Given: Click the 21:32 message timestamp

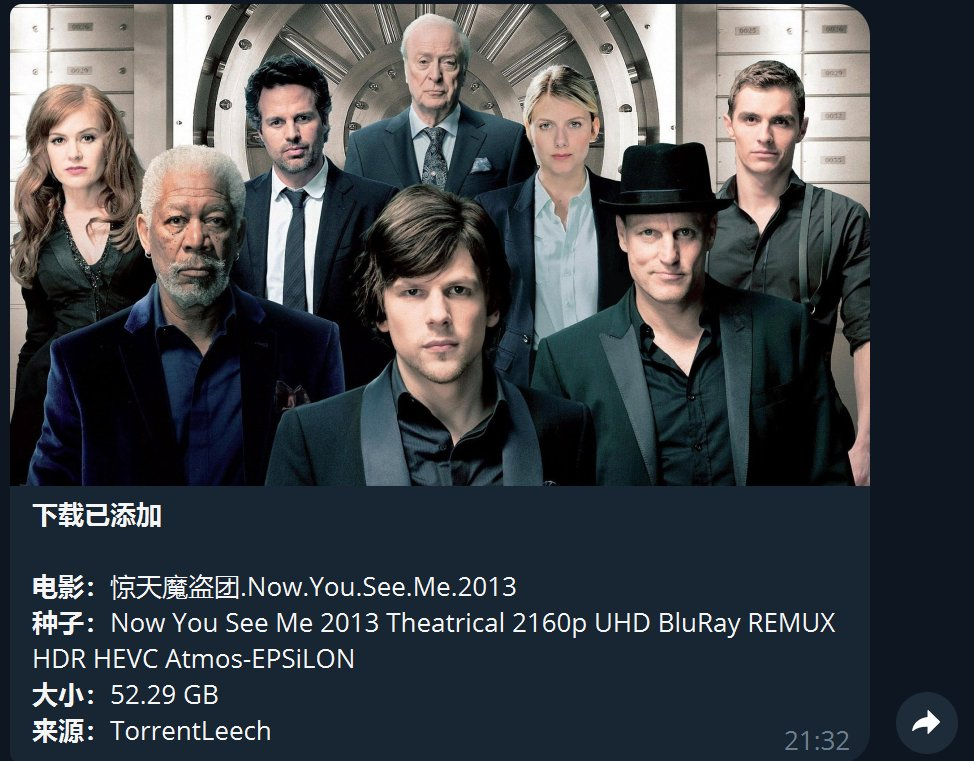Looking at the screenshot, I should point(816,740).
